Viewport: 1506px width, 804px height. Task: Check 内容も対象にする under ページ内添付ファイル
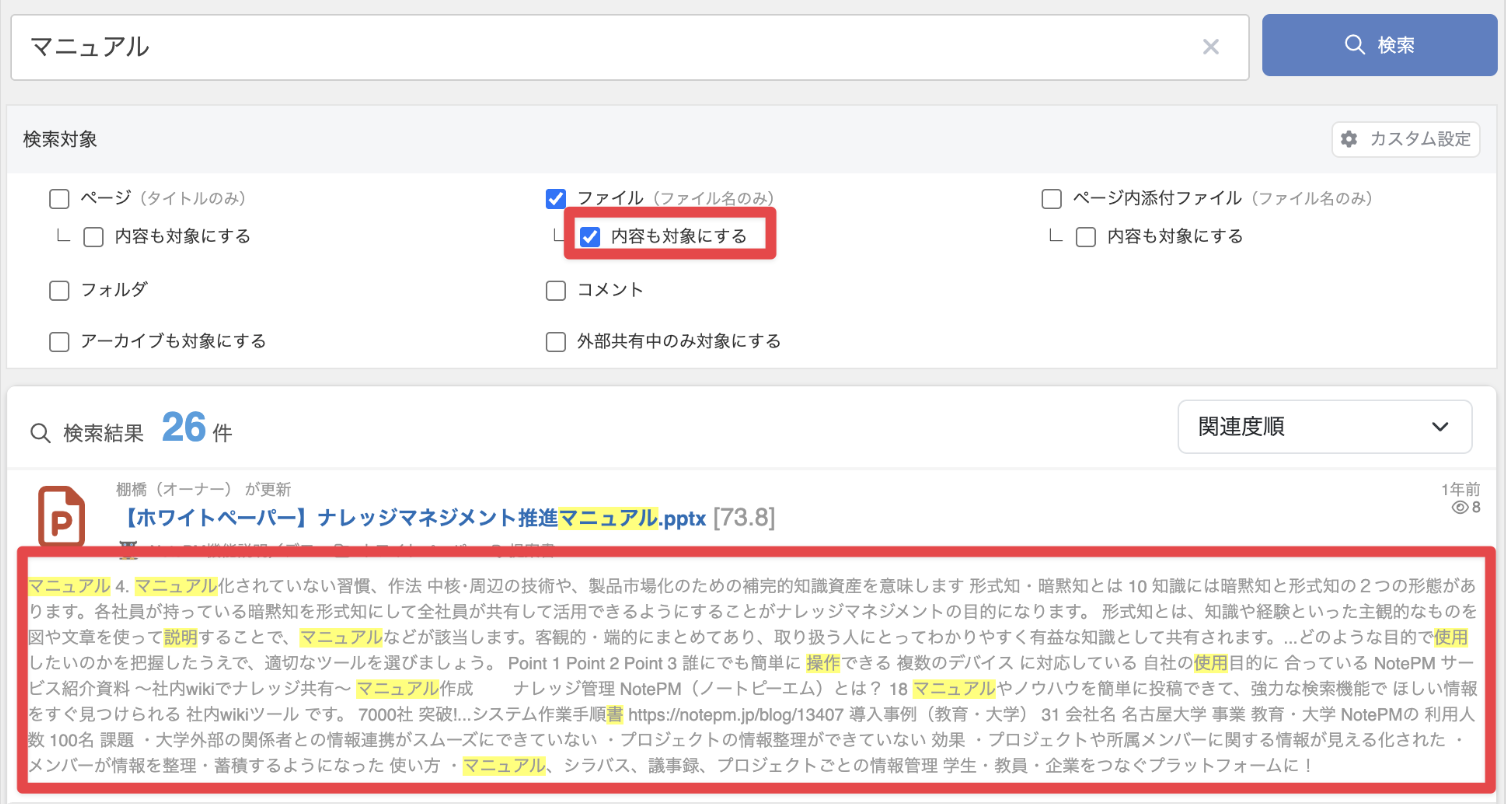coord(1086,237)
